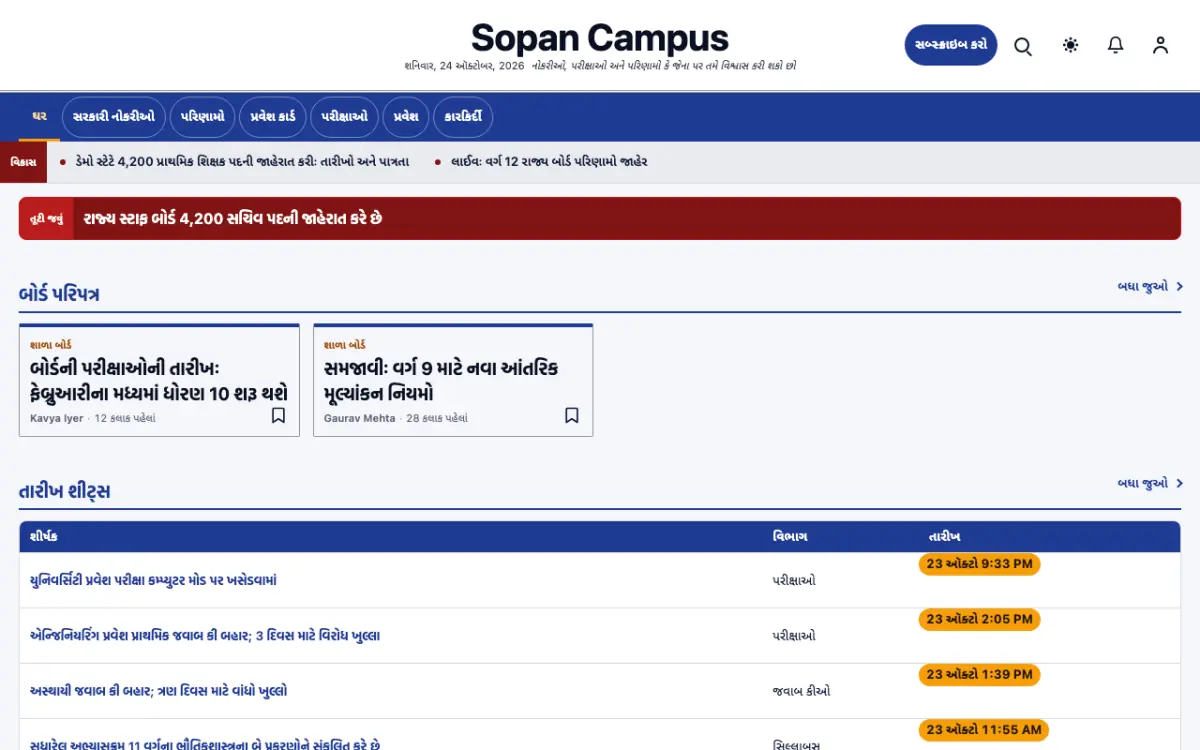Click the બોર્ડ પરિપત્ર section heading

tap(59, 294)
